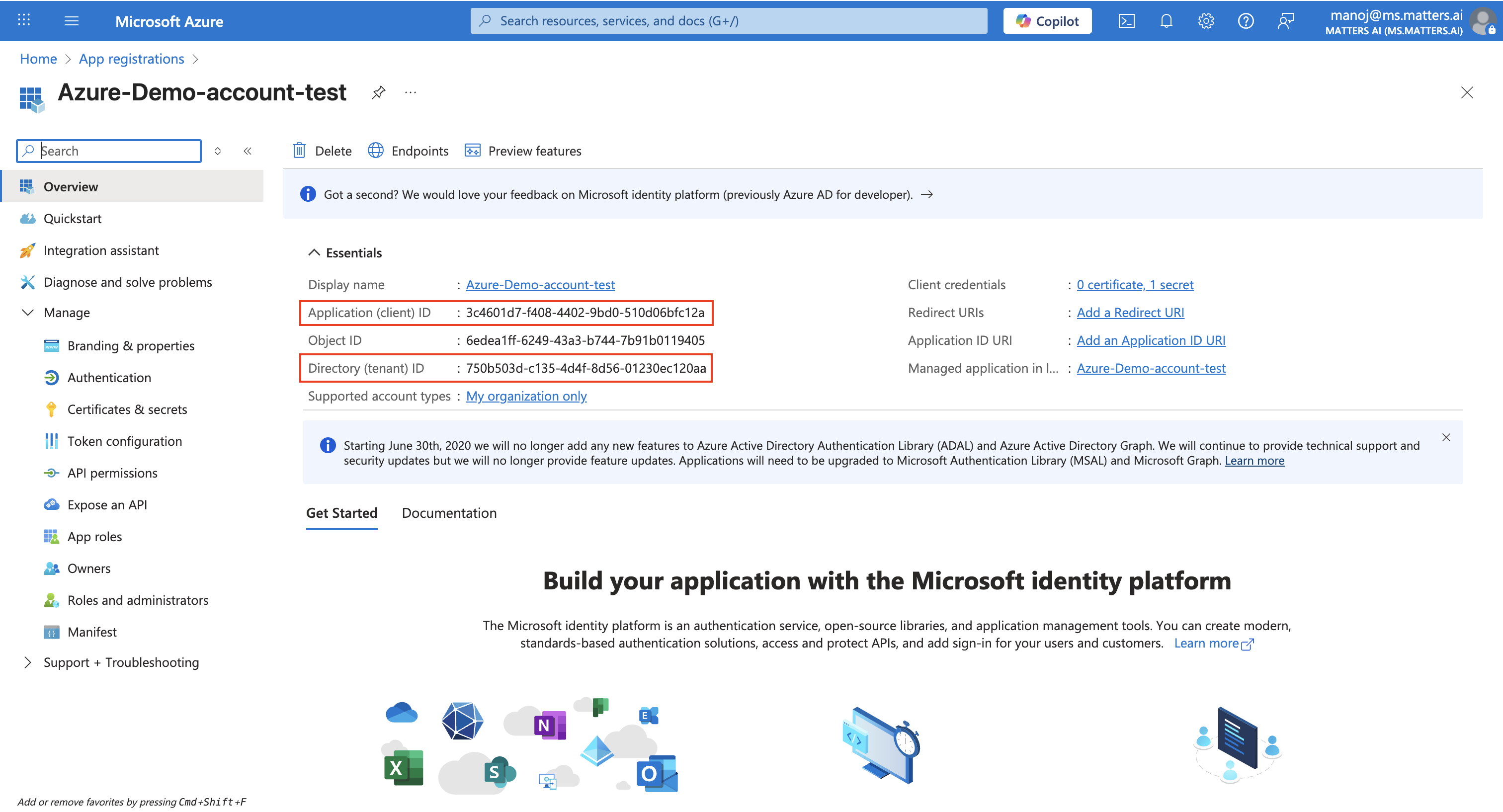Viewport: 1503px width, 812px height.
Task: Click the Integration assistant rocket icon
Action: click(x=27, y=250)
